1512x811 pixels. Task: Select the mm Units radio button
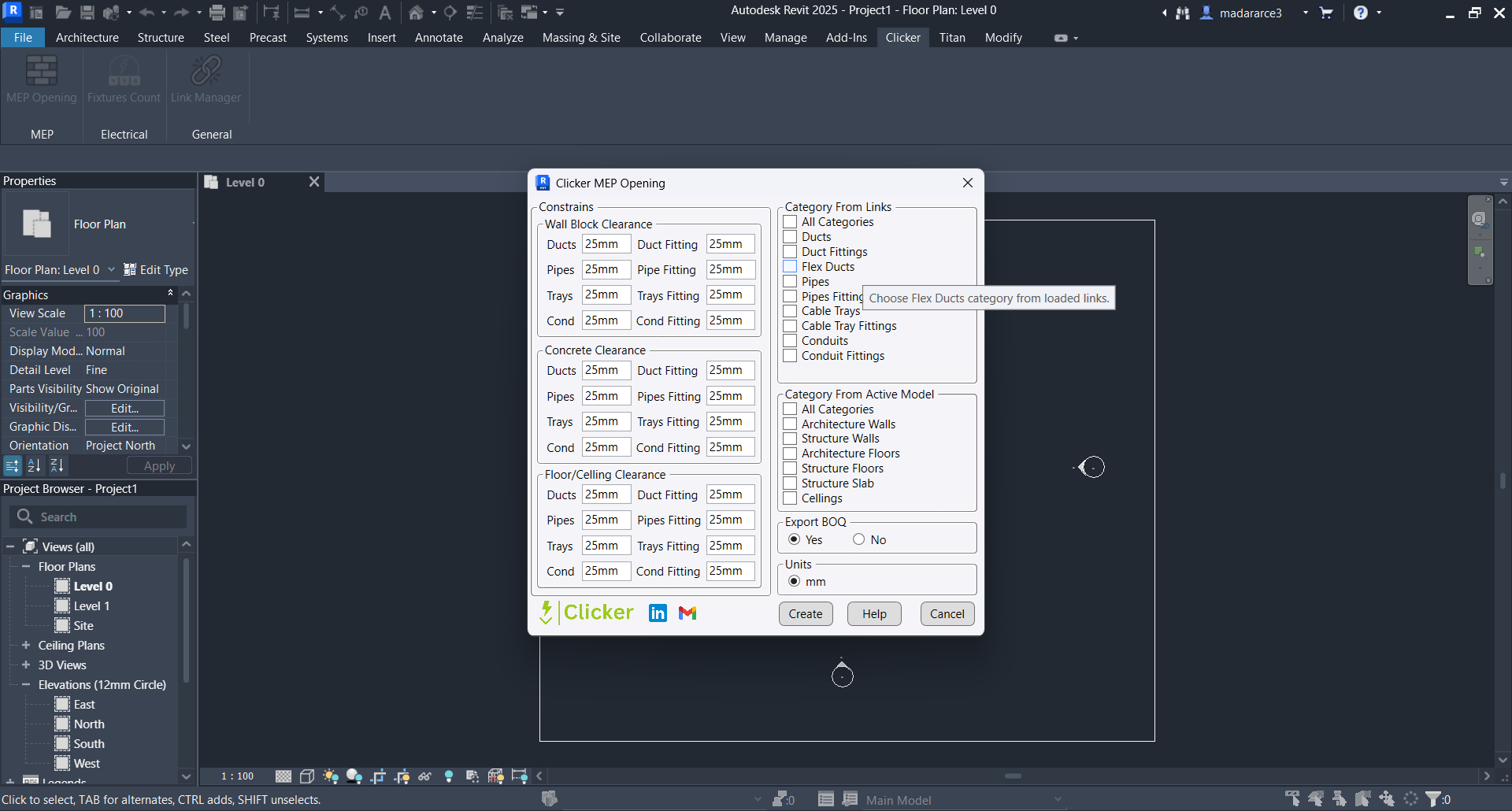click(x=795, y=581)
